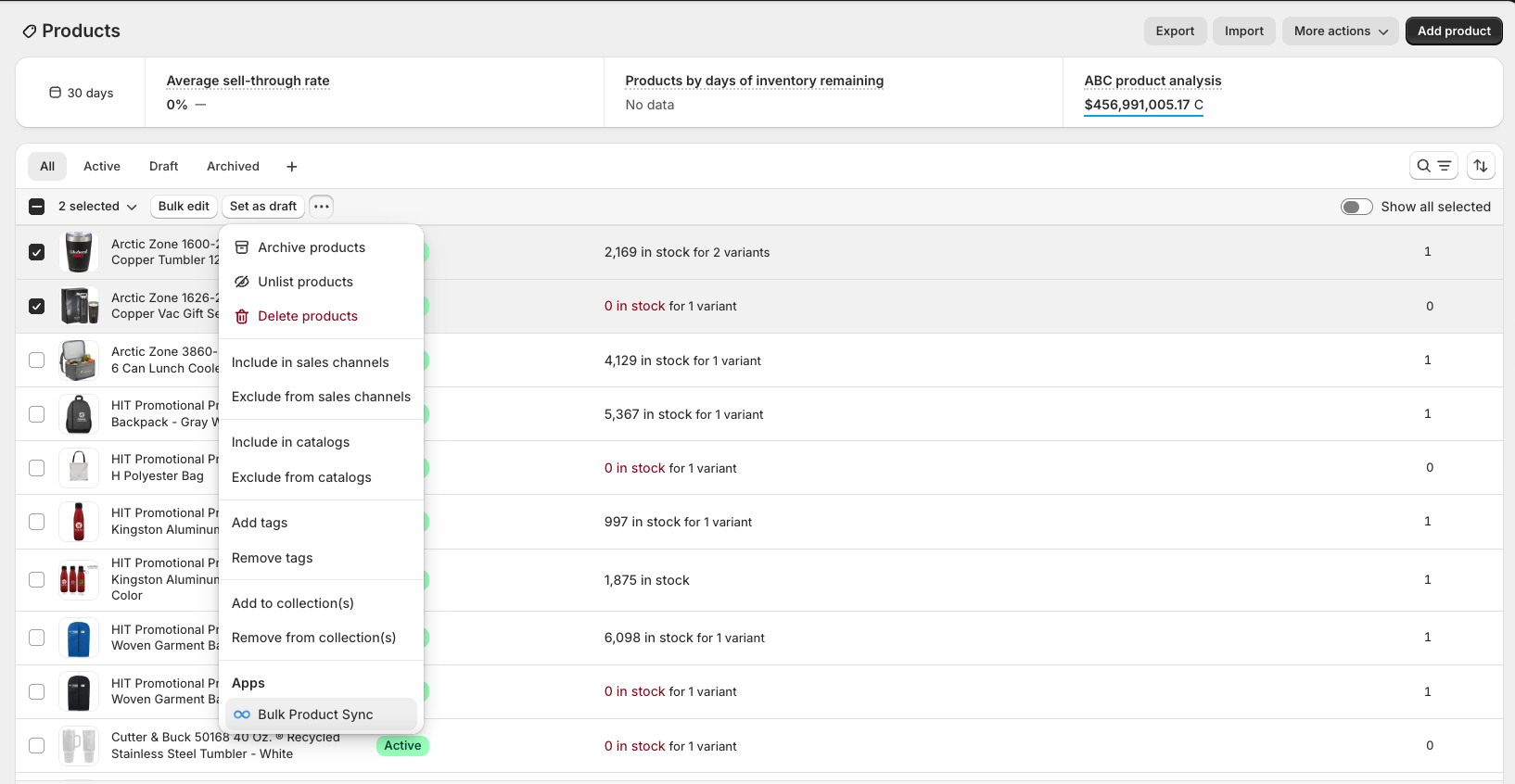Screen dimensions: 1515x784
Task: Select Include in catalogs option
Action: (321, 442)
